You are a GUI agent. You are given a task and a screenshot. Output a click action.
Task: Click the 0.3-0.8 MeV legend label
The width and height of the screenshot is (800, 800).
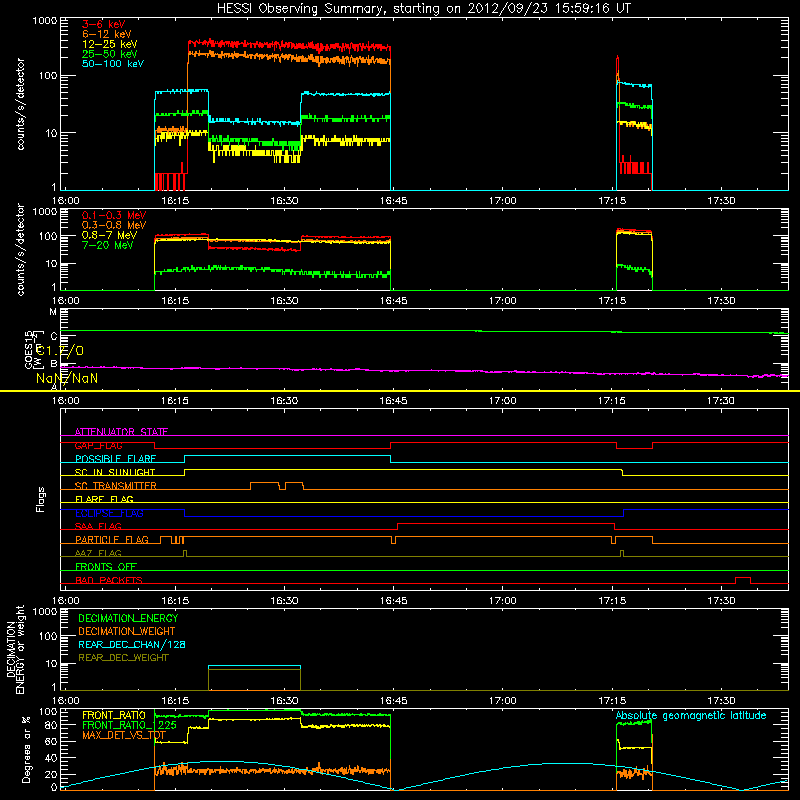click(114, 225)
